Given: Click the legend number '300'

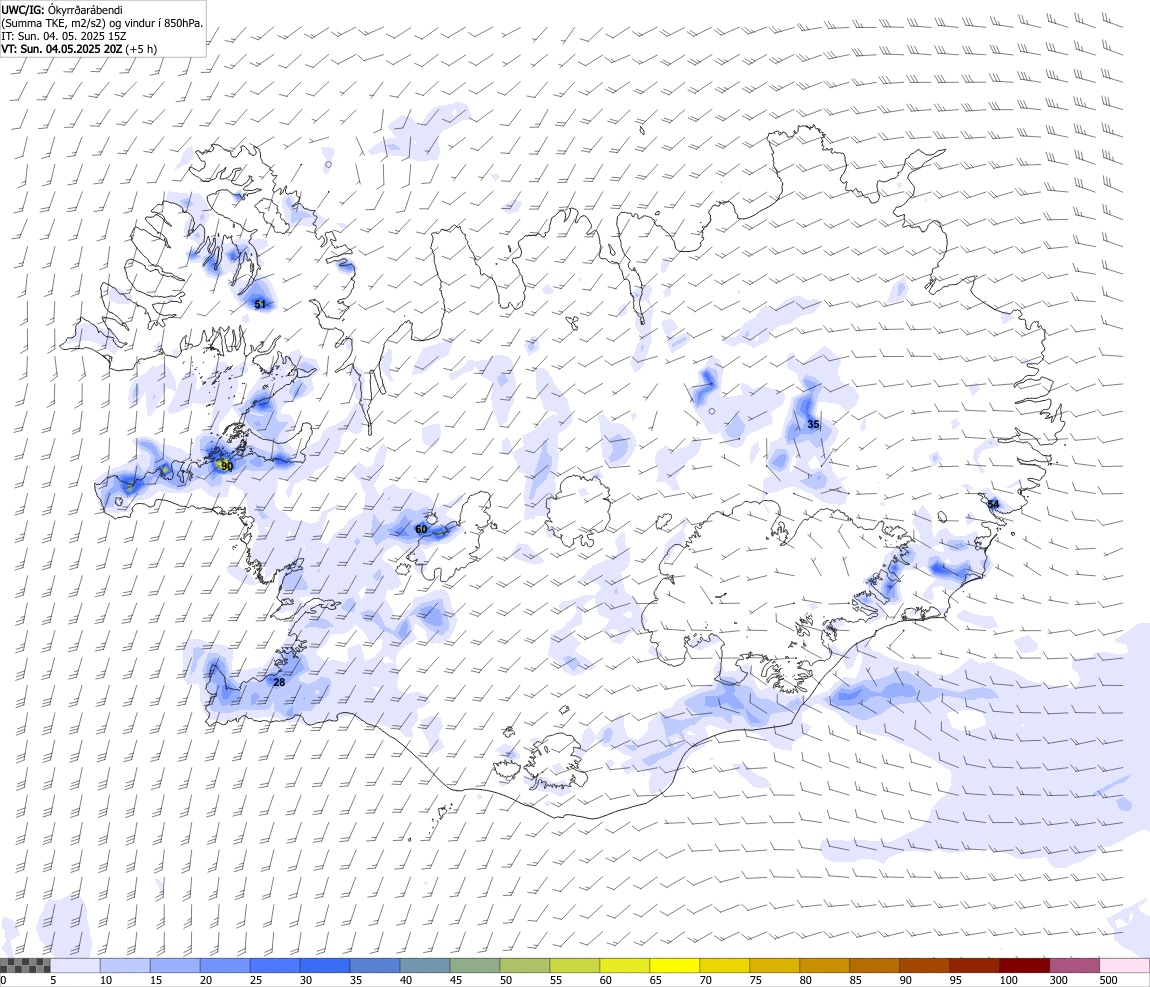Looking at the screenshot, I should tap(1058, 980).
